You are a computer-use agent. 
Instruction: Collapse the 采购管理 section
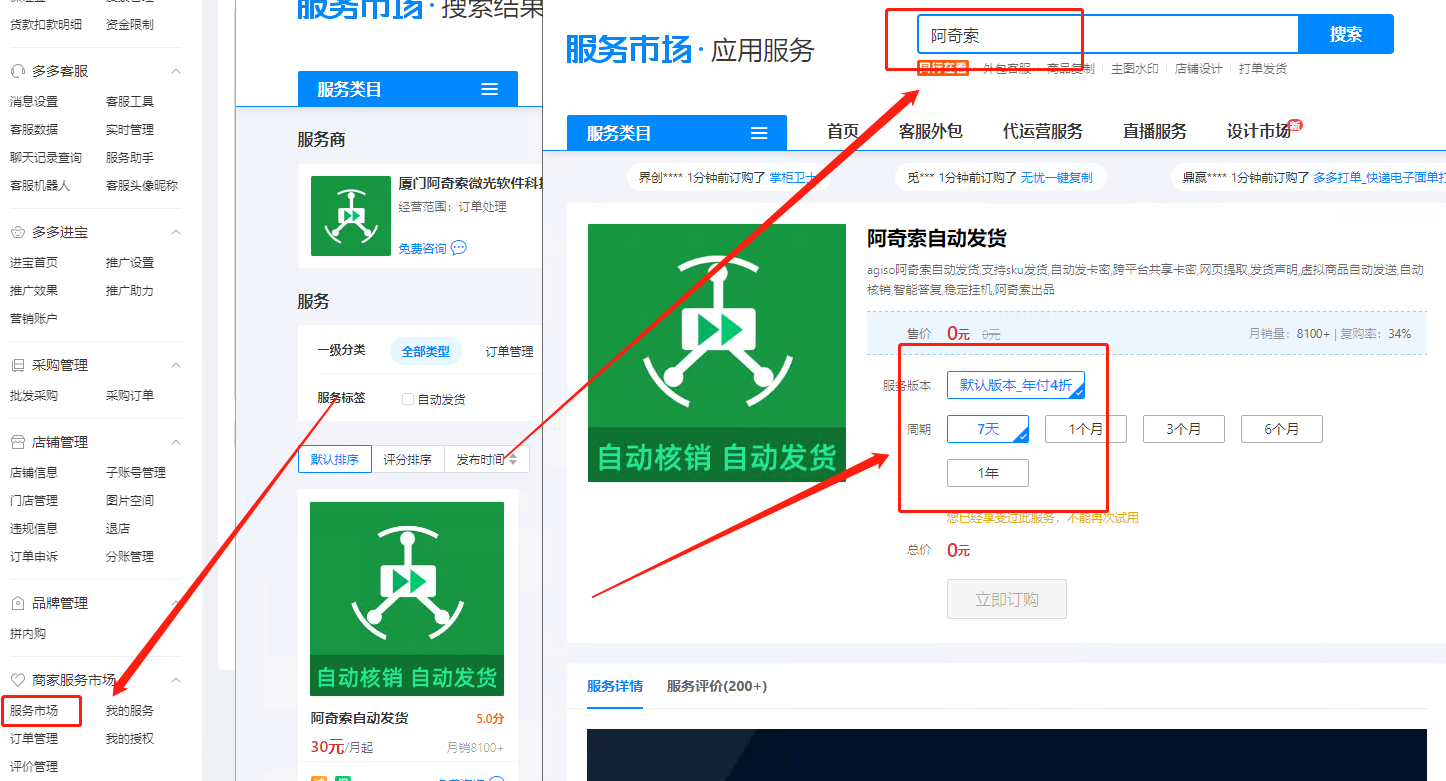pyautogui.click(x=176, y=365)
